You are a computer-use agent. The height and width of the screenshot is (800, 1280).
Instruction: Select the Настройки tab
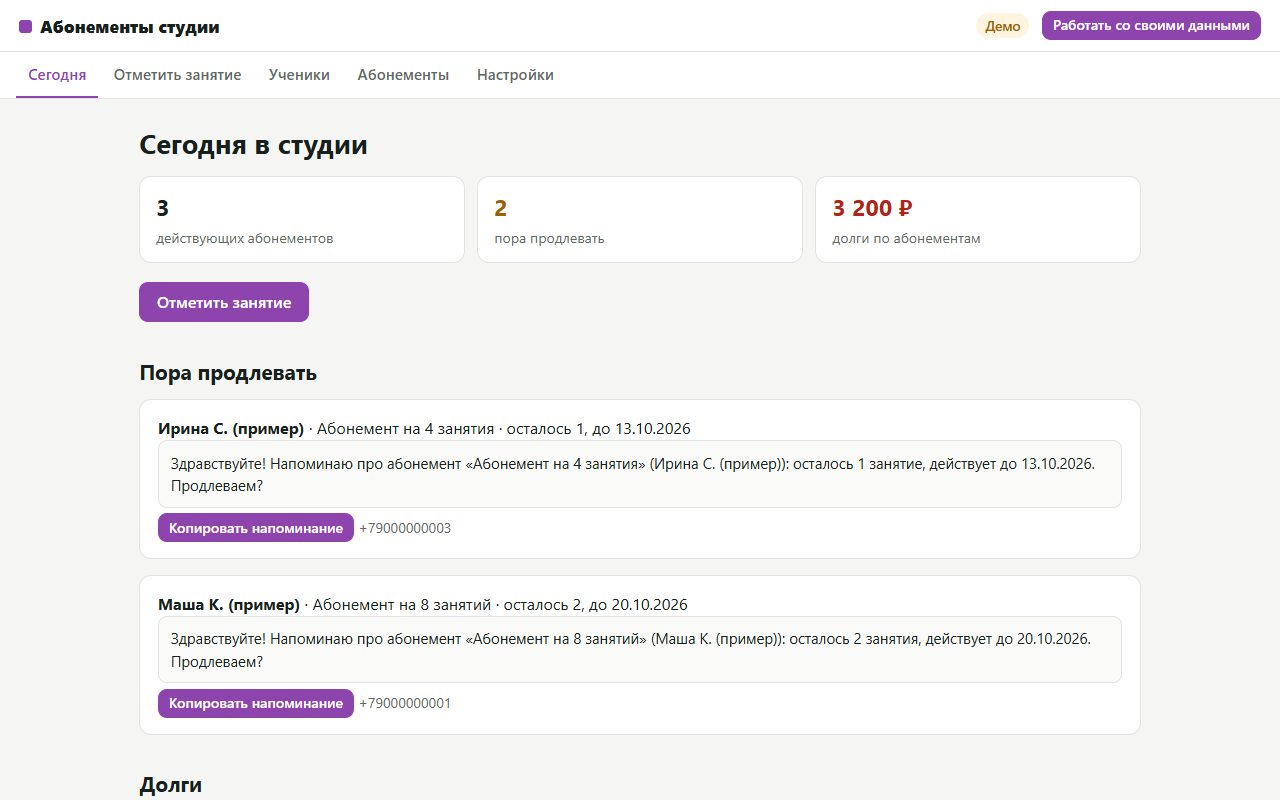[515, 75]
